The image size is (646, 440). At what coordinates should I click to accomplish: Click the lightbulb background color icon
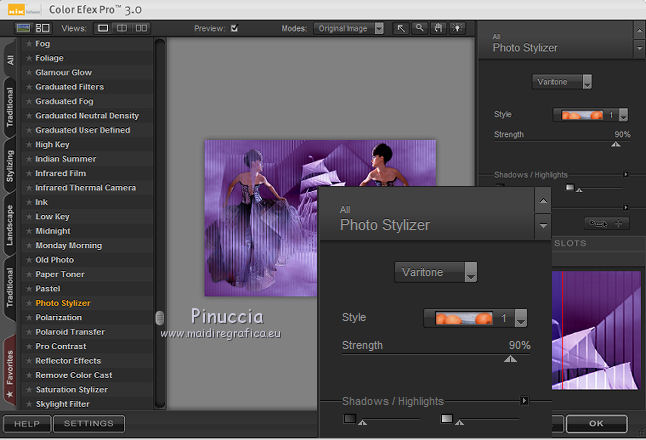point(455,28)
